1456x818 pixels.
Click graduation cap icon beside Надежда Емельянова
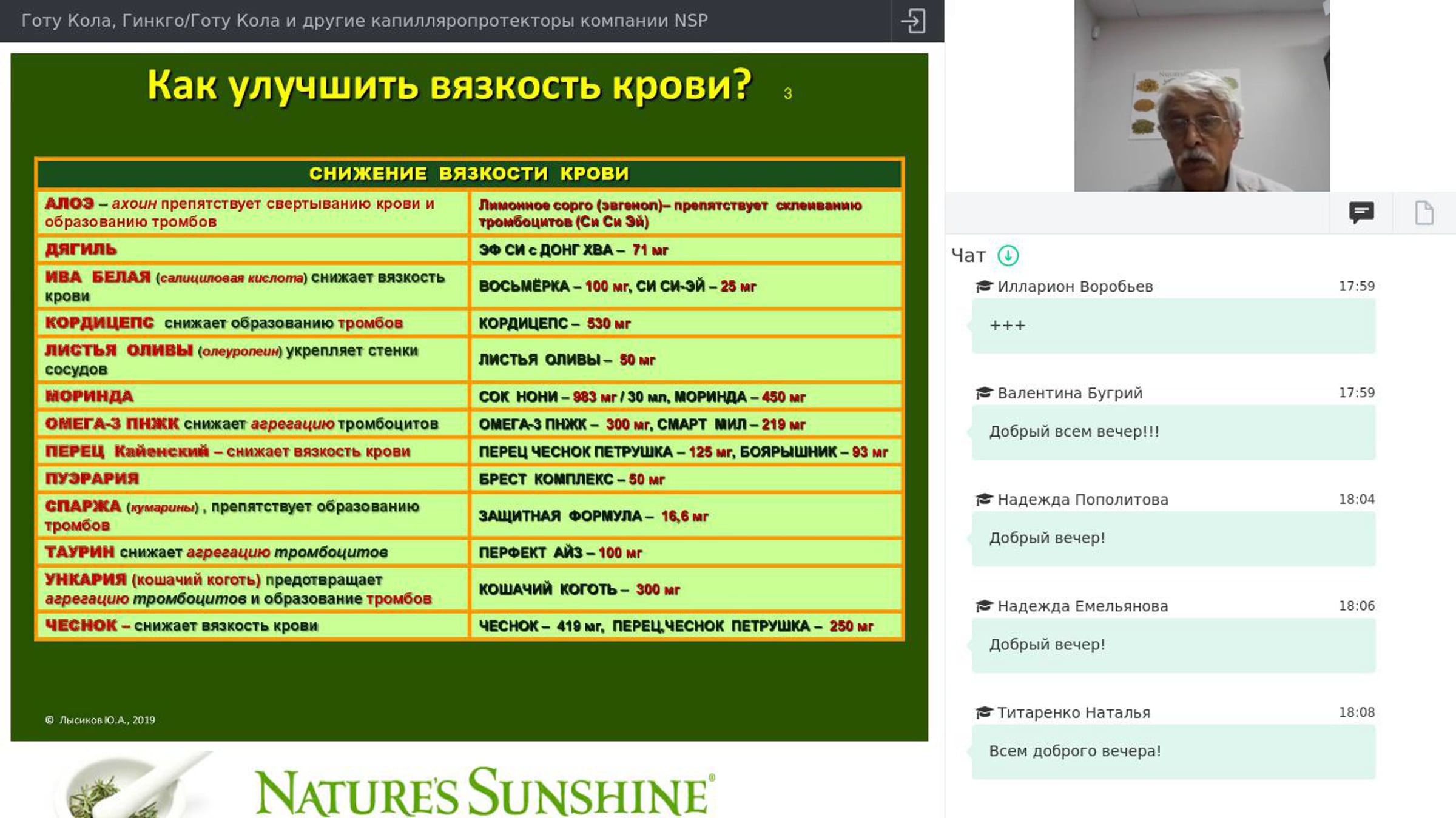pyautogui.click(x=983, y=606)
